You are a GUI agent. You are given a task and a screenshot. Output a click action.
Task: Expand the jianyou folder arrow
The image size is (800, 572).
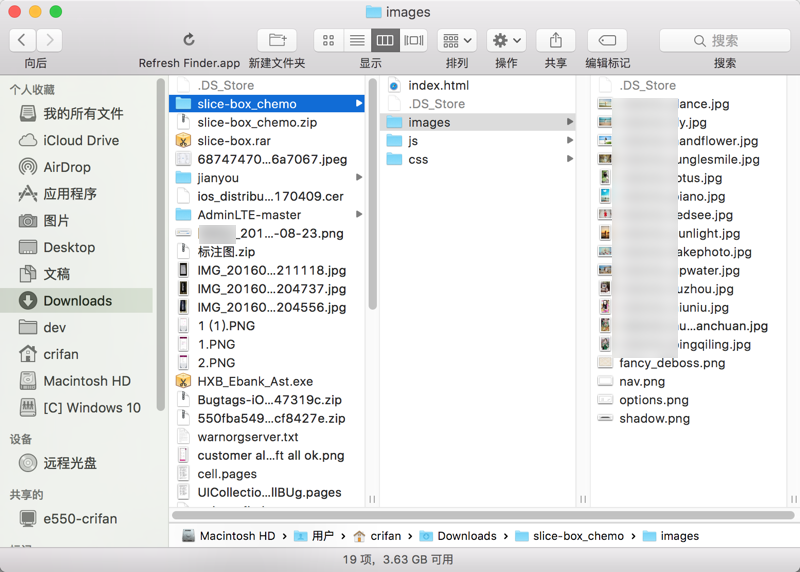(x=359, y=178)
